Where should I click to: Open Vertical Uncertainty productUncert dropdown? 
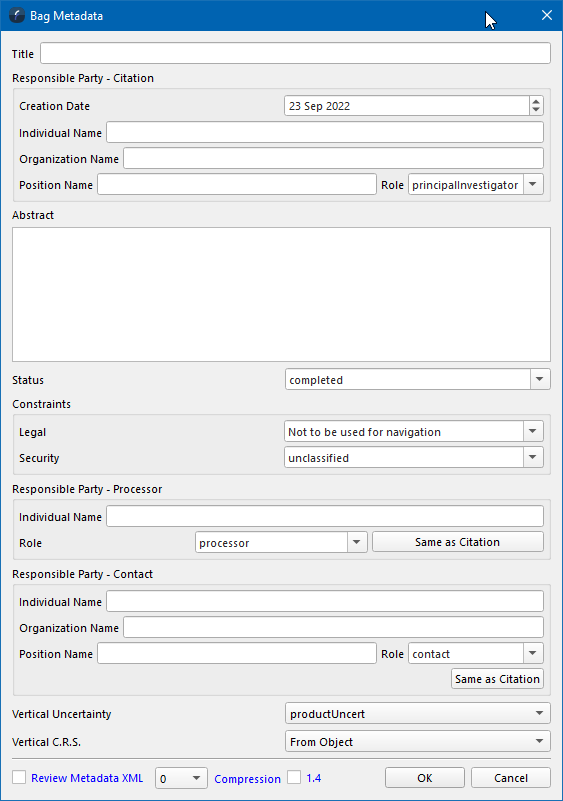[417, 713]
